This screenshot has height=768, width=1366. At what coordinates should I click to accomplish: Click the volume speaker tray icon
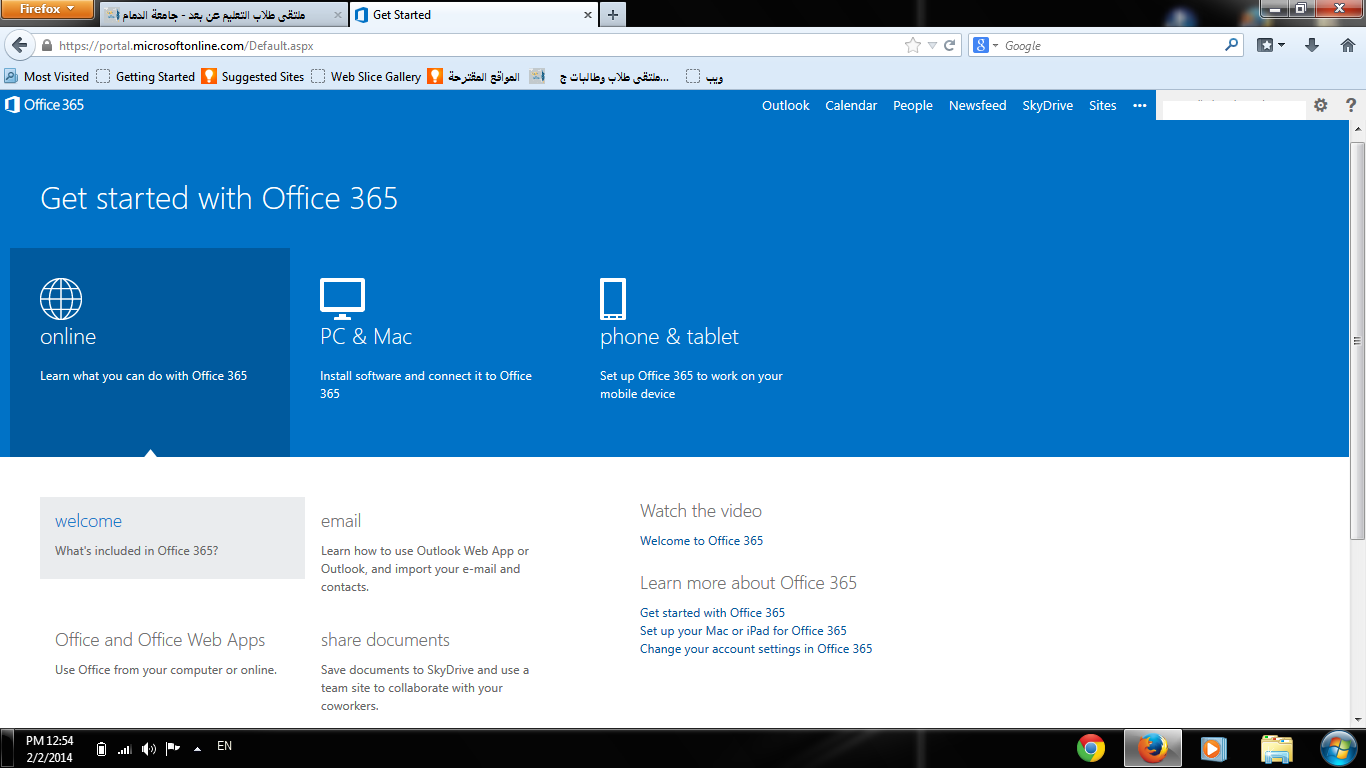pyautogui.click(x=149, y=748)
